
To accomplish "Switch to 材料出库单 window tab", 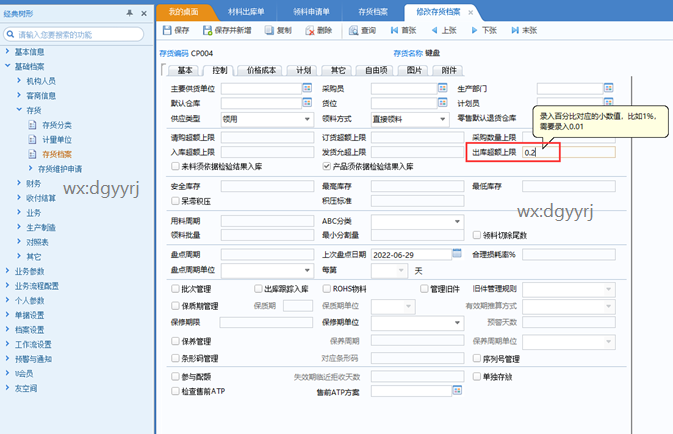I will click(246, 12).
